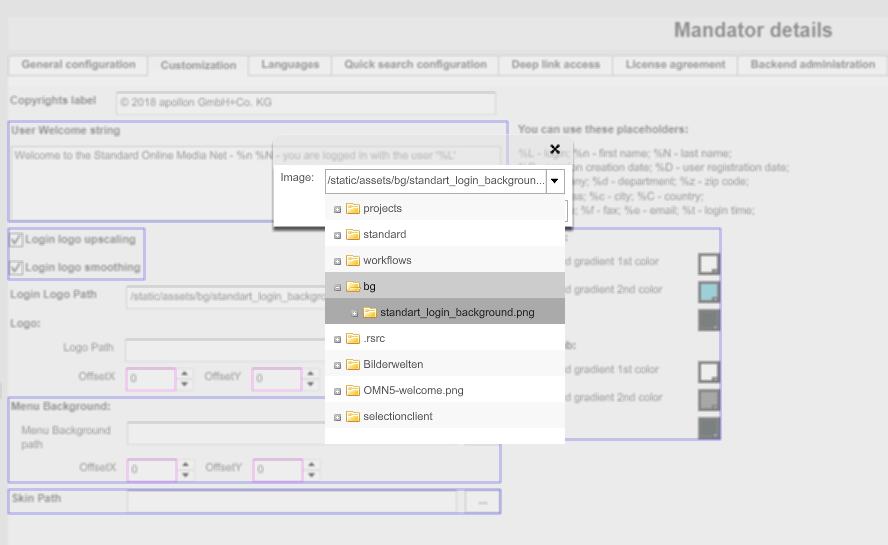Select the selectionclient folder icon
The height and width of the screenshot is (545, 888).
(353, 417)
